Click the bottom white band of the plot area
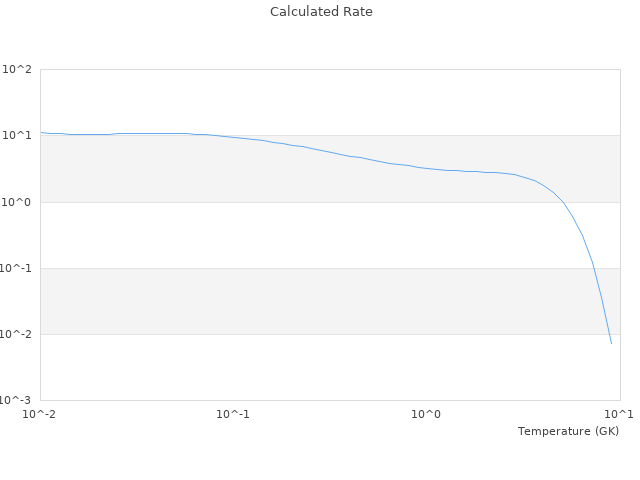The image size is (640, 480). [x=300, y=367]
